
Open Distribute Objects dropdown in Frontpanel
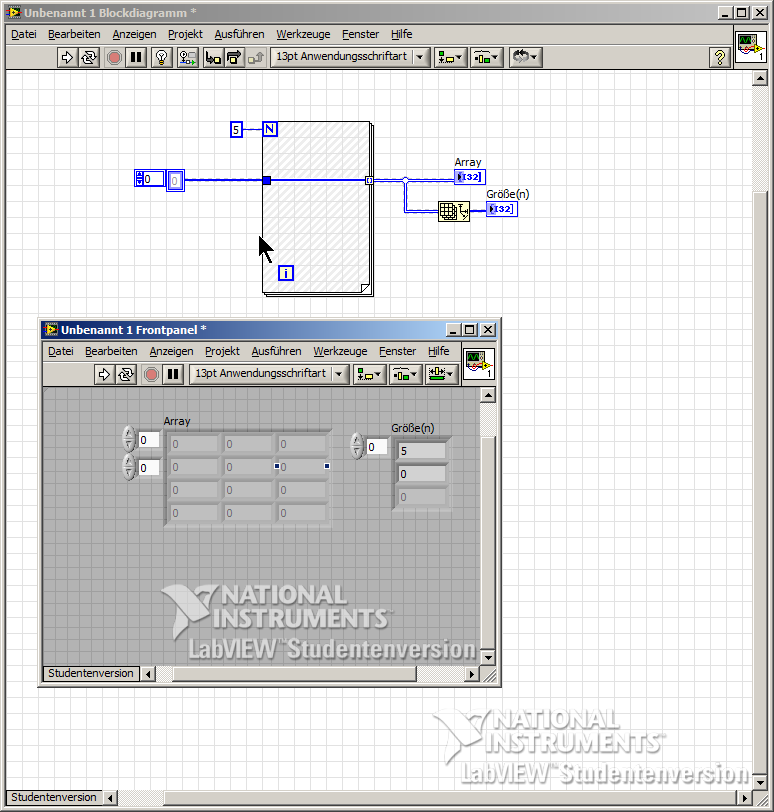tap(405, 374)
